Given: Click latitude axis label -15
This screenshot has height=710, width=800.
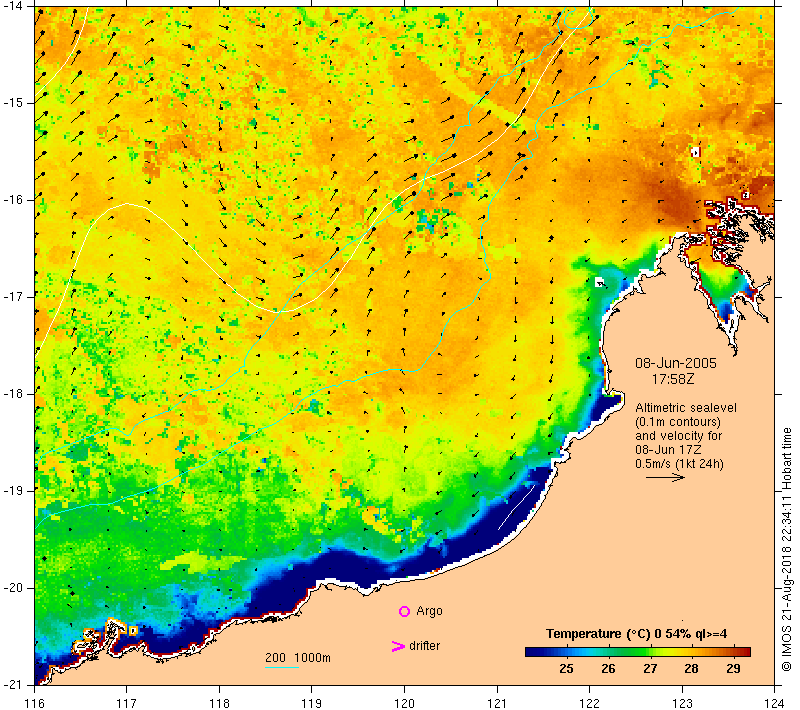Looking at the screenshot, I should (x=14, y=103).
